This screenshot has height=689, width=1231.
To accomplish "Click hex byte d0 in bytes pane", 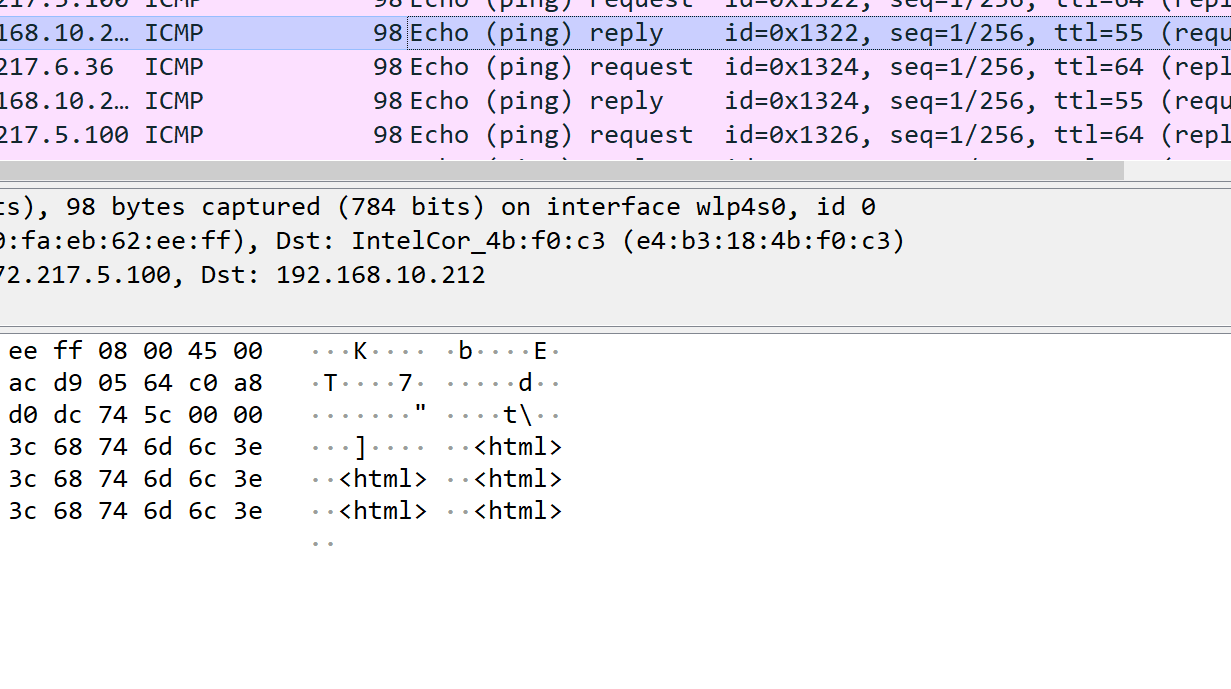I will pyautogui.click(x=23, y=415).
